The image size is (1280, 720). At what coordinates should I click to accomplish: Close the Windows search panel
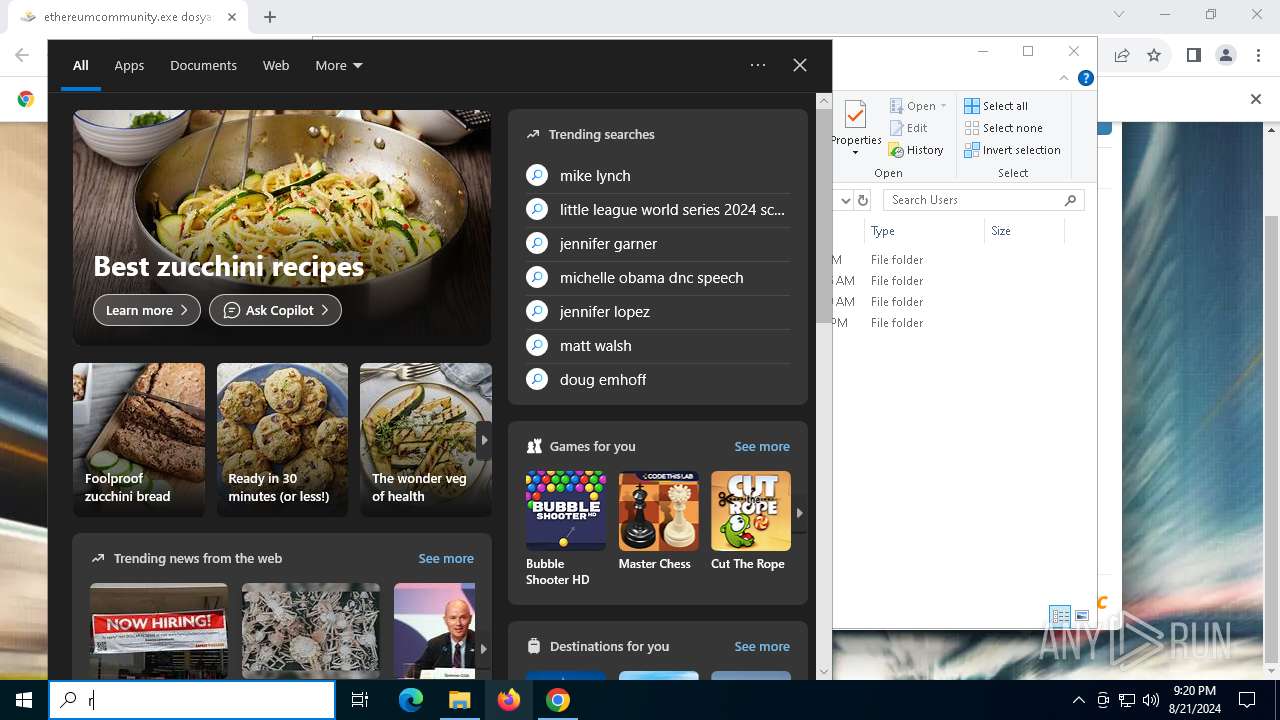pos(800,65)
